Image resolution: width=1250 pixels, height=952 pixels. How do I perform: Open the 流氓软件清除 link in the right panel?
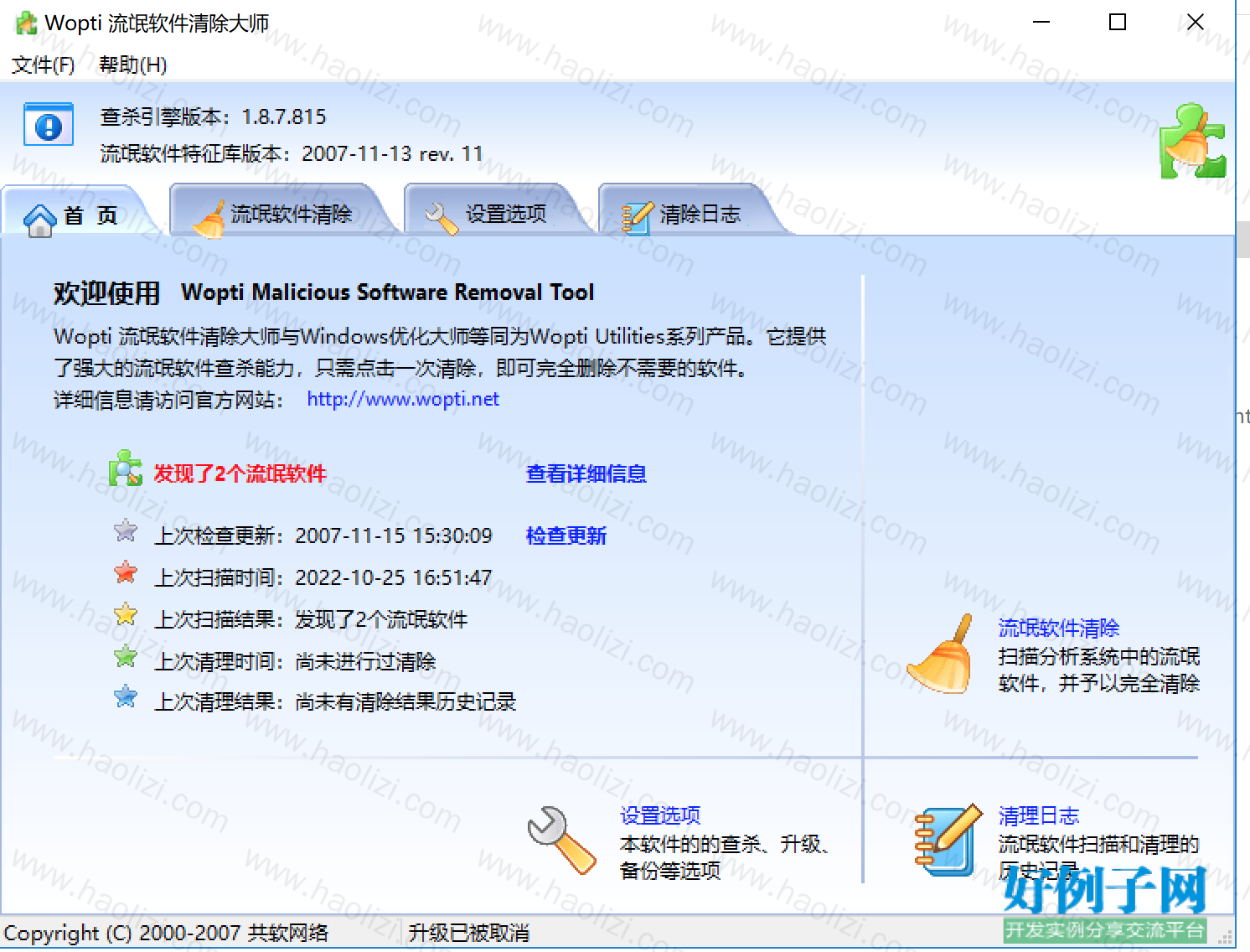pyautogui.click(x=1059, y=628)
